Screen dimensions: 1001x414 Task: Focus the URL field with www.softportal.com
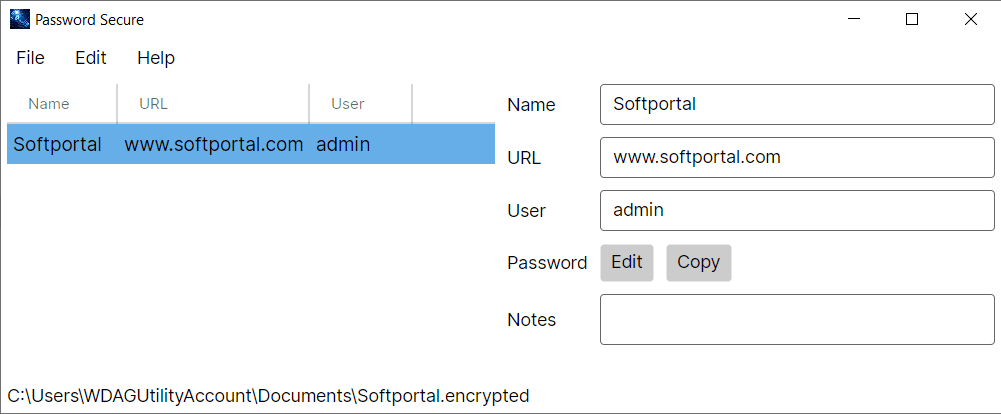click(x=797, y=157)
